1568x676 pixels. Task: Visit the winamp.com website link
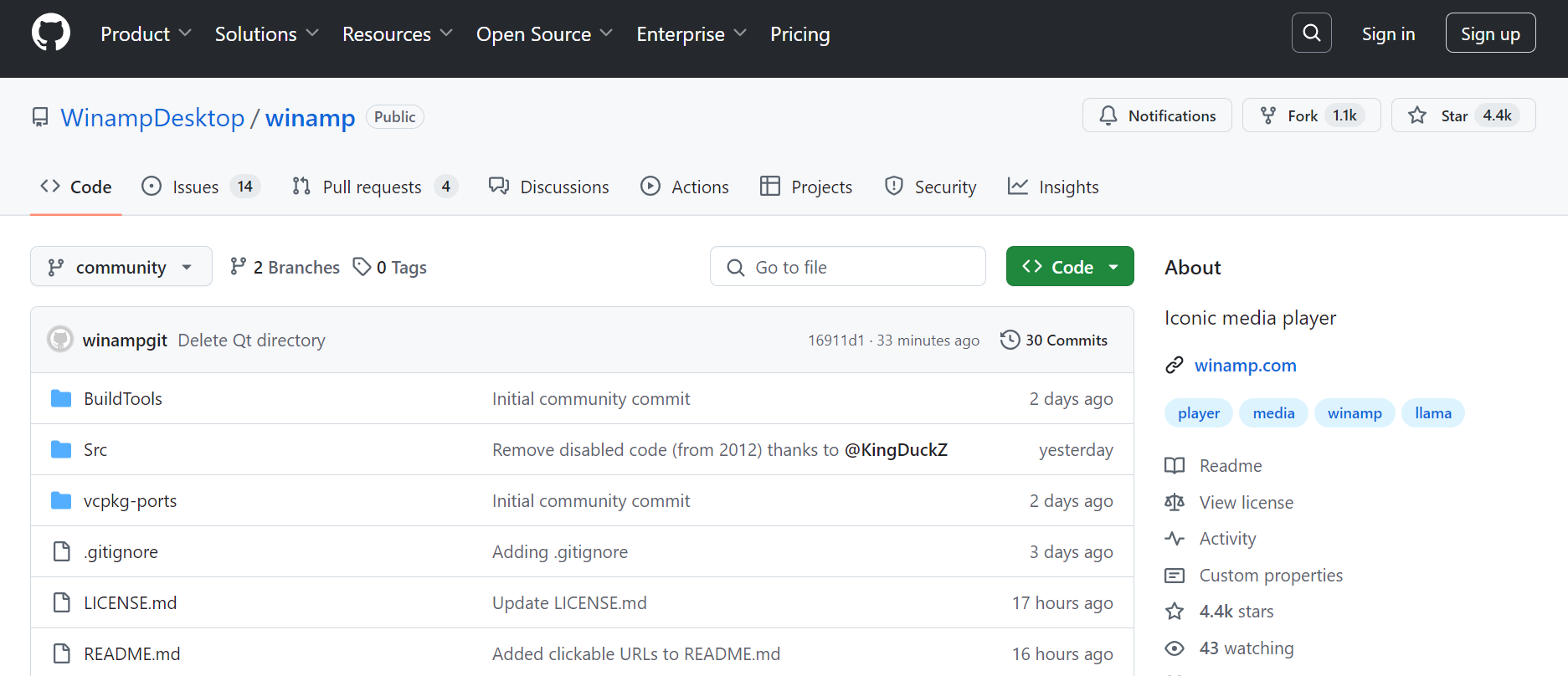[x=1245, y=365]
